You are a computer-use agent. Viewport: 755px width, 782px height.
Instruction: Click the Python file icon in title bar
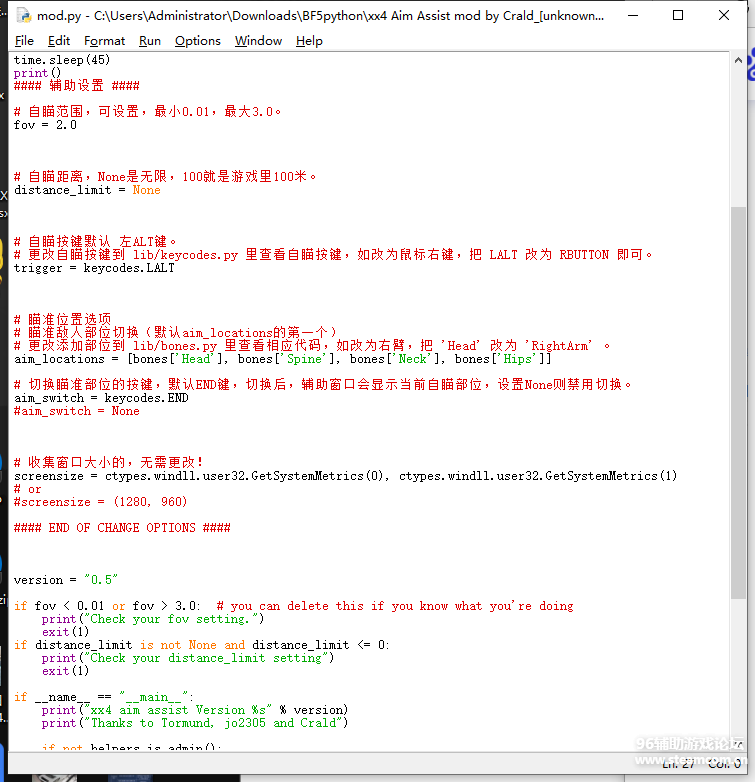click(x=22, y=16)
